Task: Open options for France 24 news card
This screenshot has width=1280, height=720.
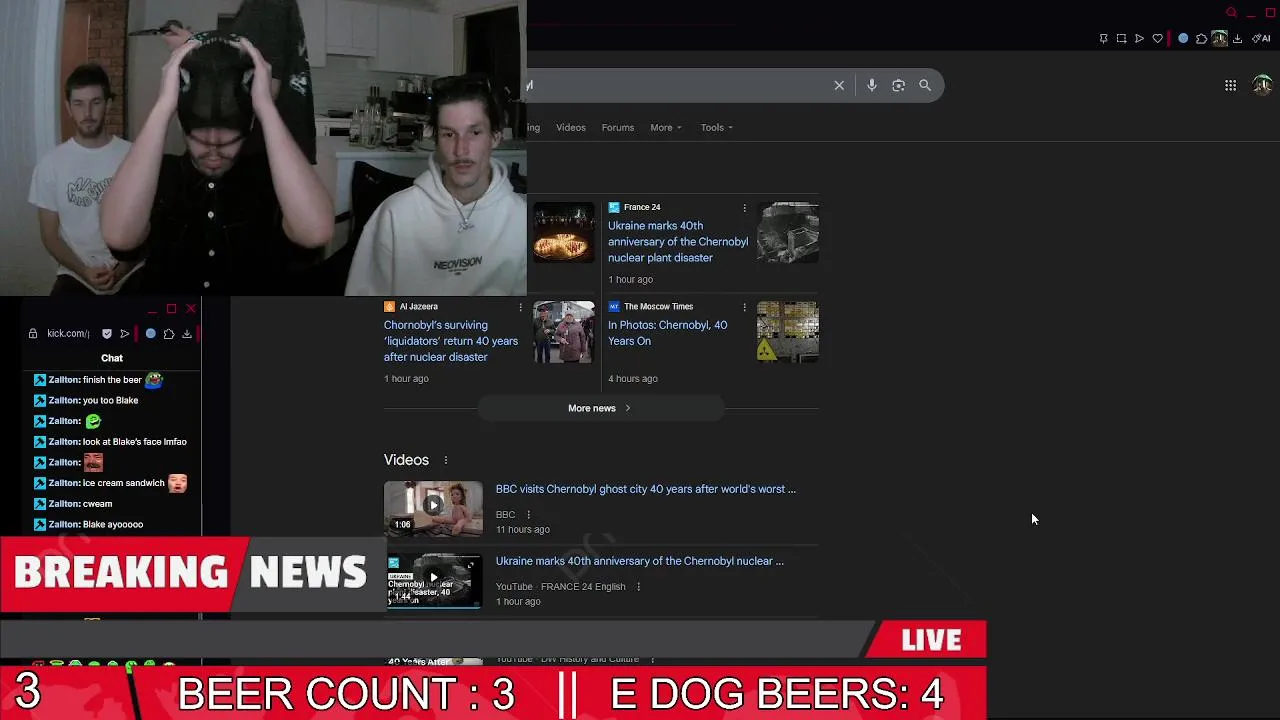Action: tap(744, 208)
